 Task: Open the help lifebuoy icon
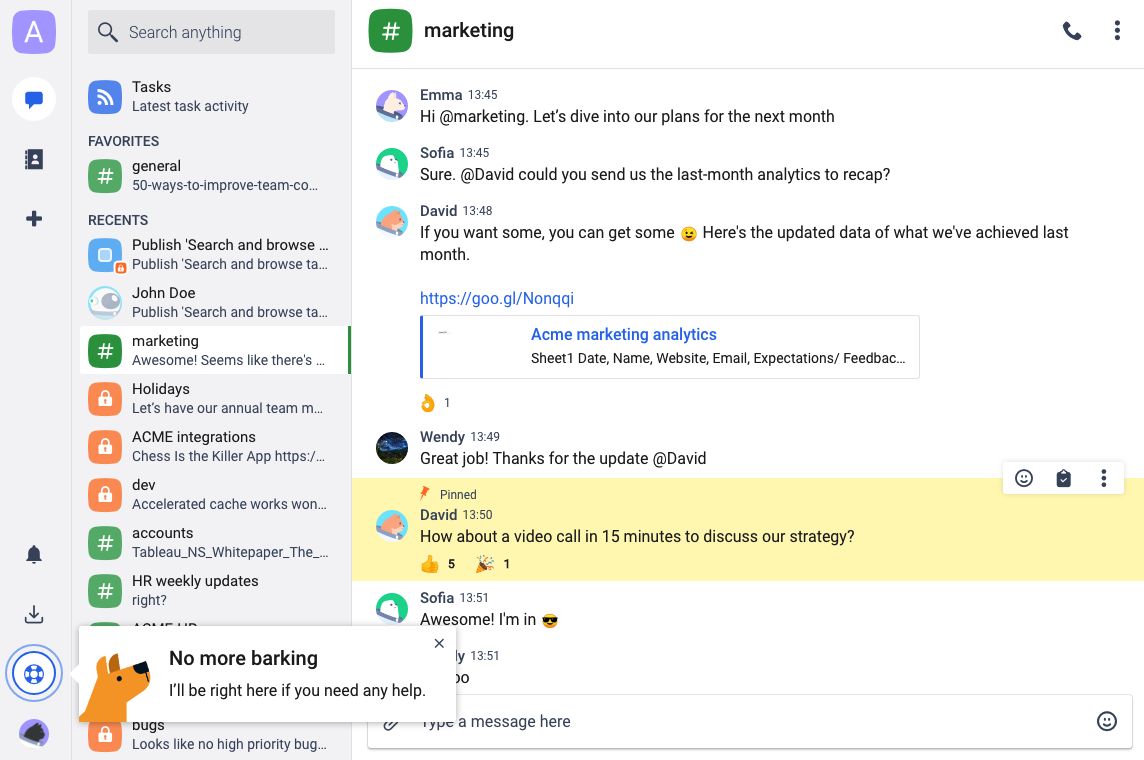(34, 673)
